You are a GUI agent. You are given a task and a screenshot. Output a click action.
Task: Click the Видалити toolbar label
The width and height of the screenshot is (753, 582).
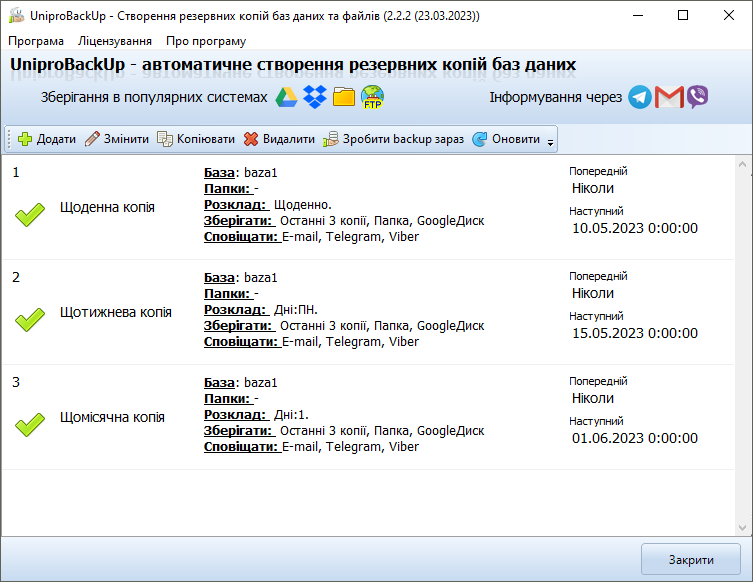289,139
